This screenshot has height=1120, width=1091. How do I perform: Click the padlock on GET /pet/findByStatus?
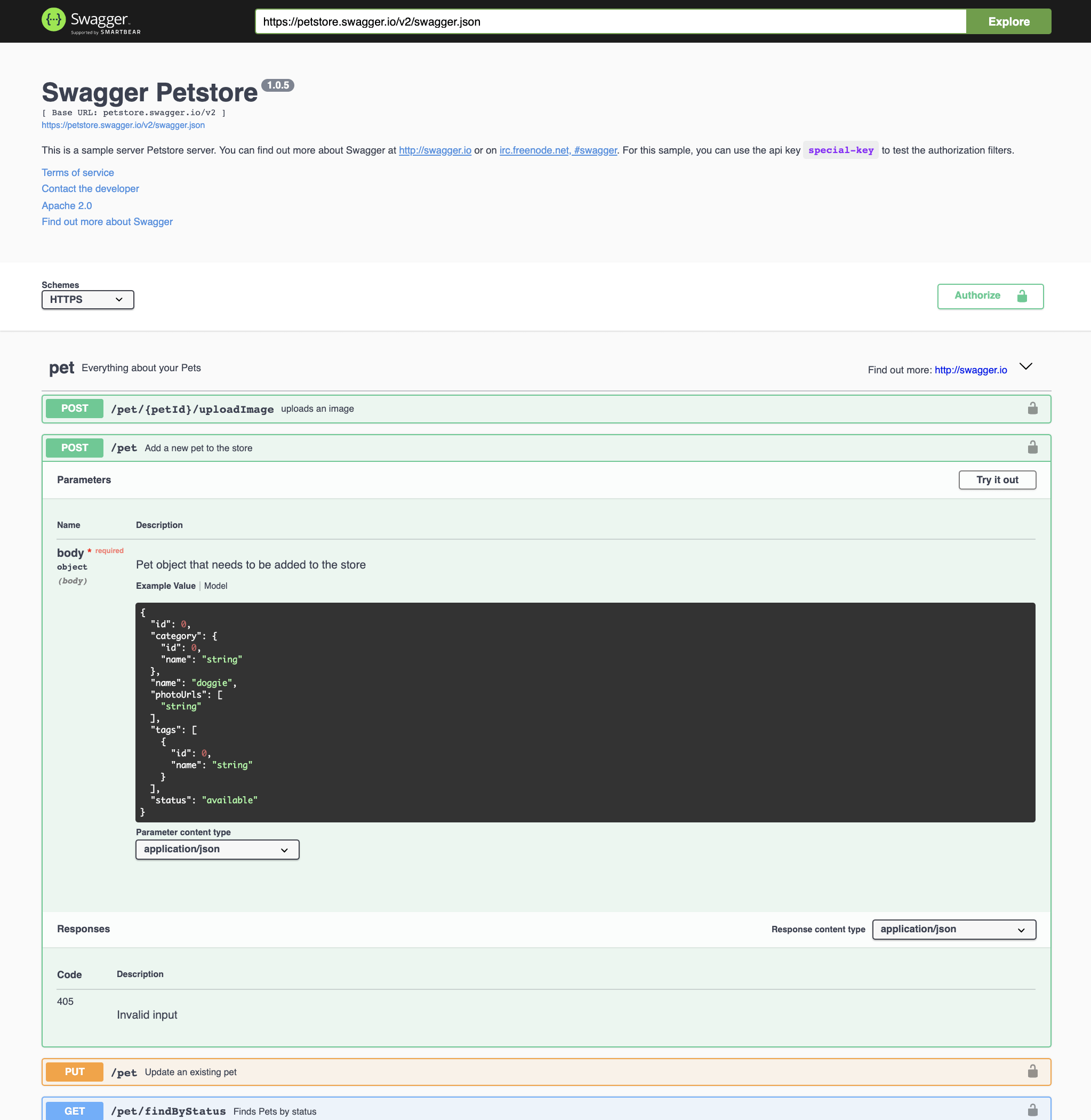1032,1110
